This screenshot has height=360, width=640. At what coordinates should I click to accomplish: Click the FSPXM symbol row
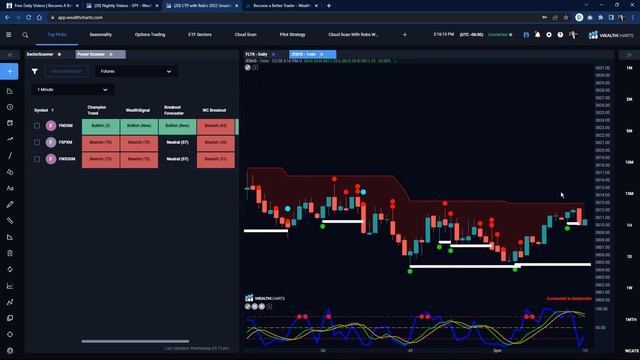pos(65,142)
